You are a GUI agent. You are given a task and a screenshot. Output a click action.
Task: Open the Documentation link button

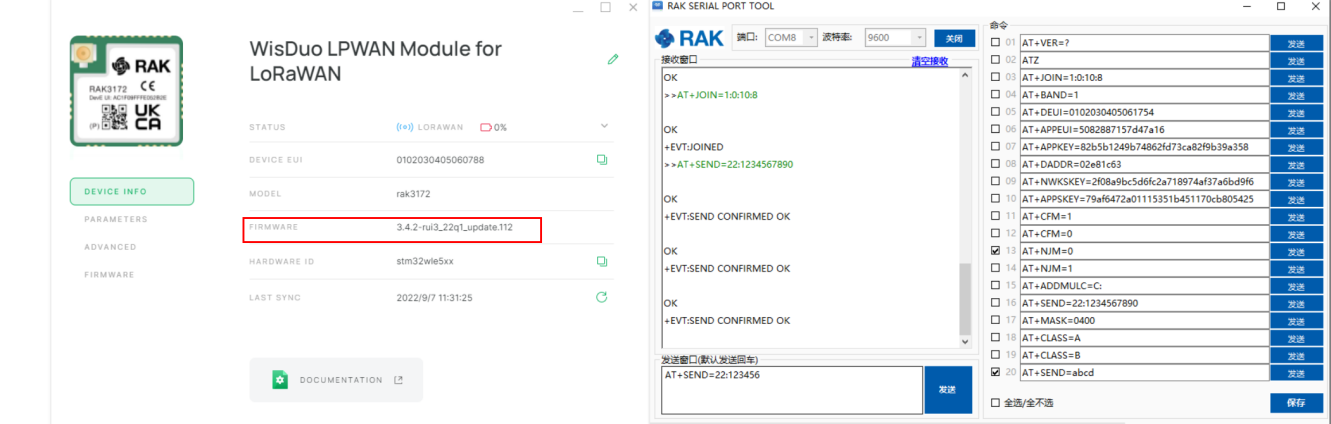336,380
